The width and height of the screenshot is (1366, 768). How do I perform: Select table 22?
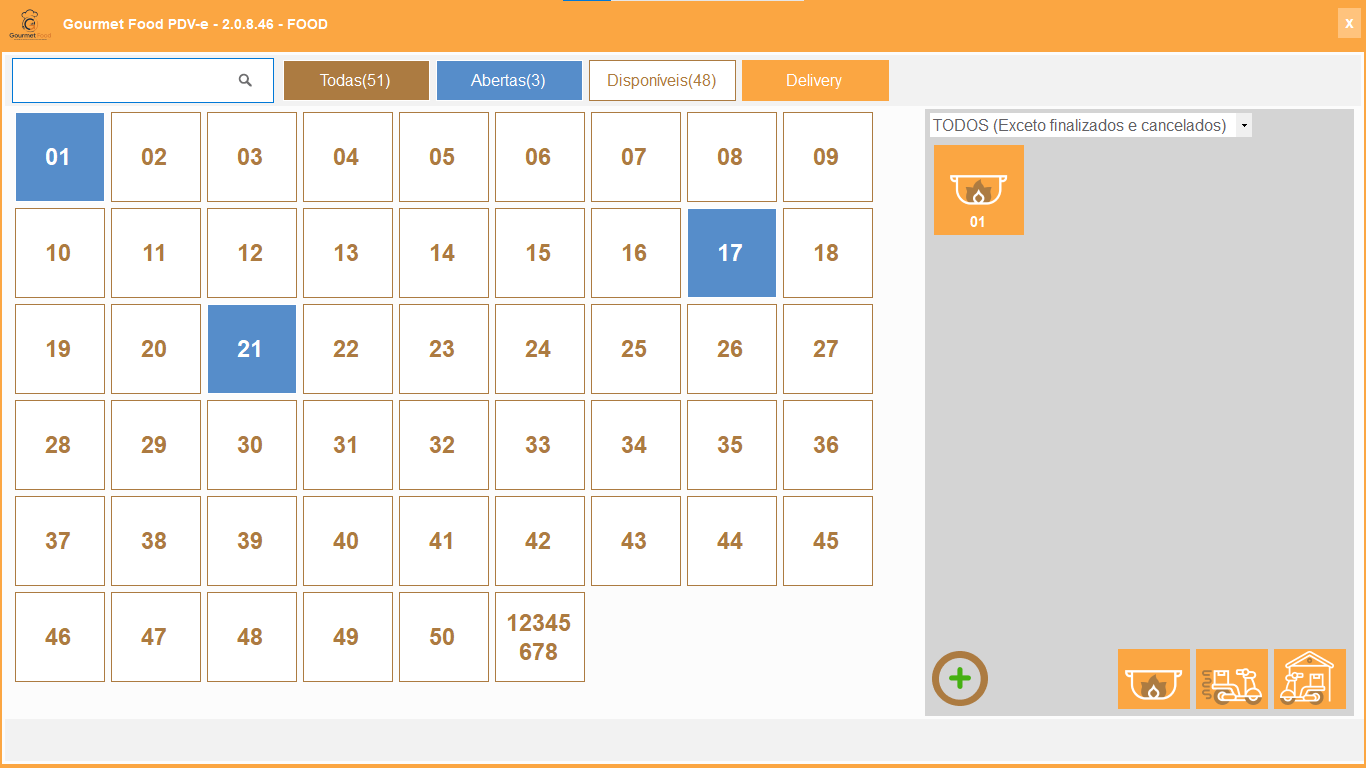pyautogui.click(x=348, y=349)
